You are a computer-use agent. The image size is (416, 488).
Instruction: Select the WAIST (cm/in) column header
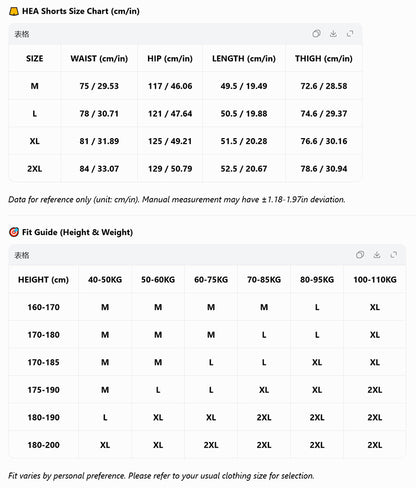(x=99, y=59)
